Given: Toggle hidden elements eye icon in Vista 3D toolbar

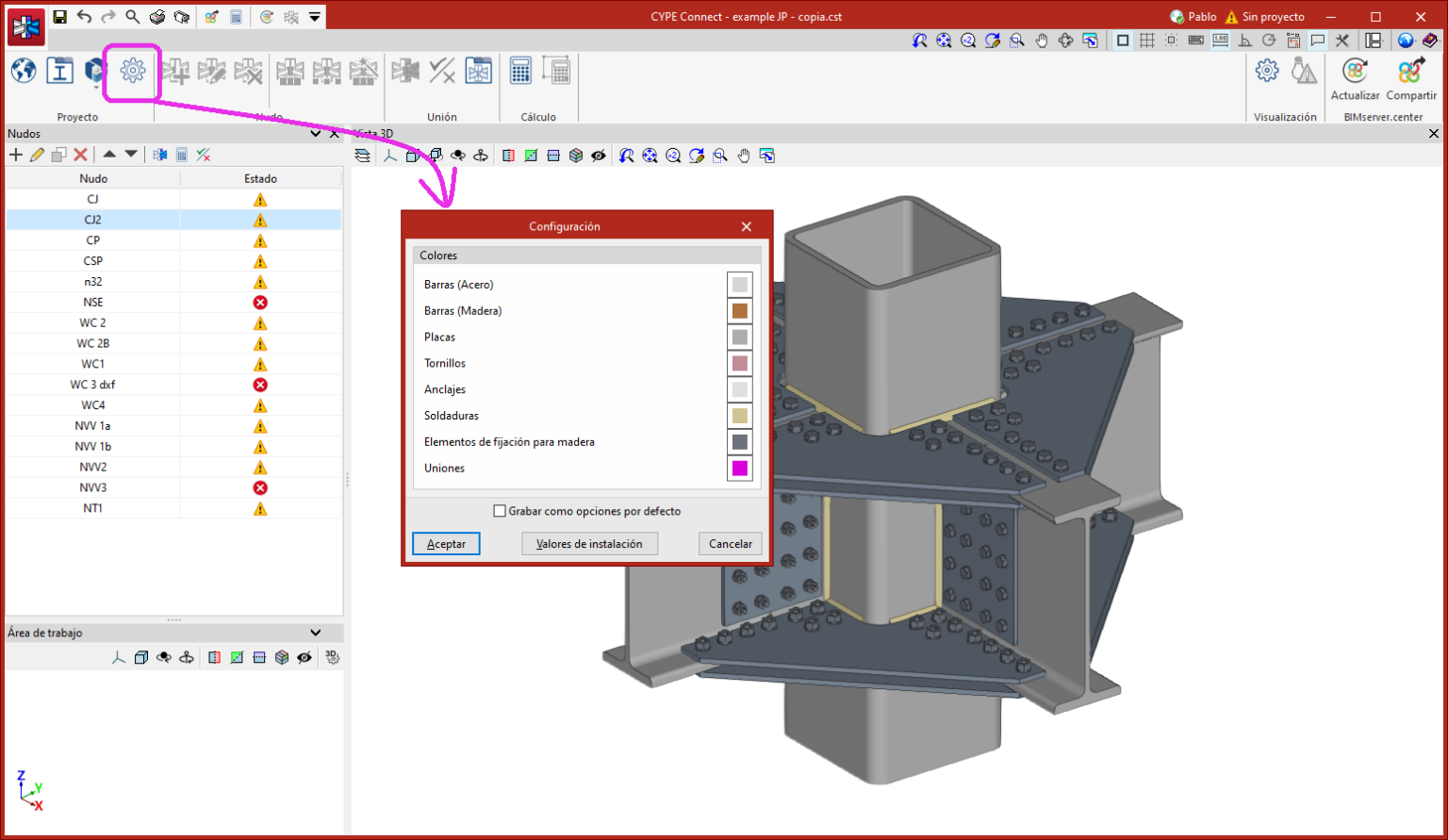Looking at the screenshot, I should tap(599, 156).
